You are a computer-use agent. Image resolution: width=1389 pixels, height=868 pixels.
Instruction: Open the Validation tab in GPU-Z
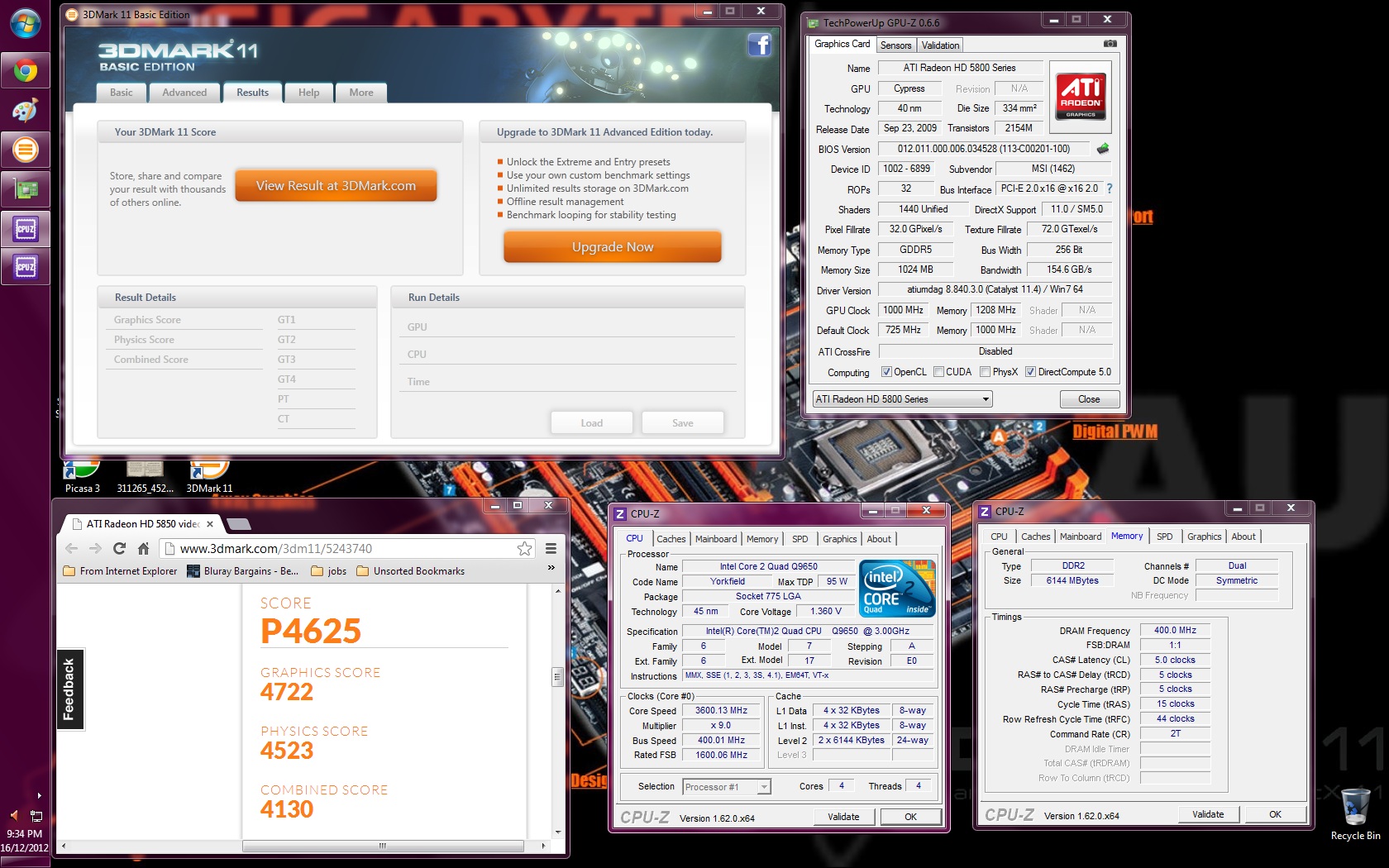coord(940,45)
